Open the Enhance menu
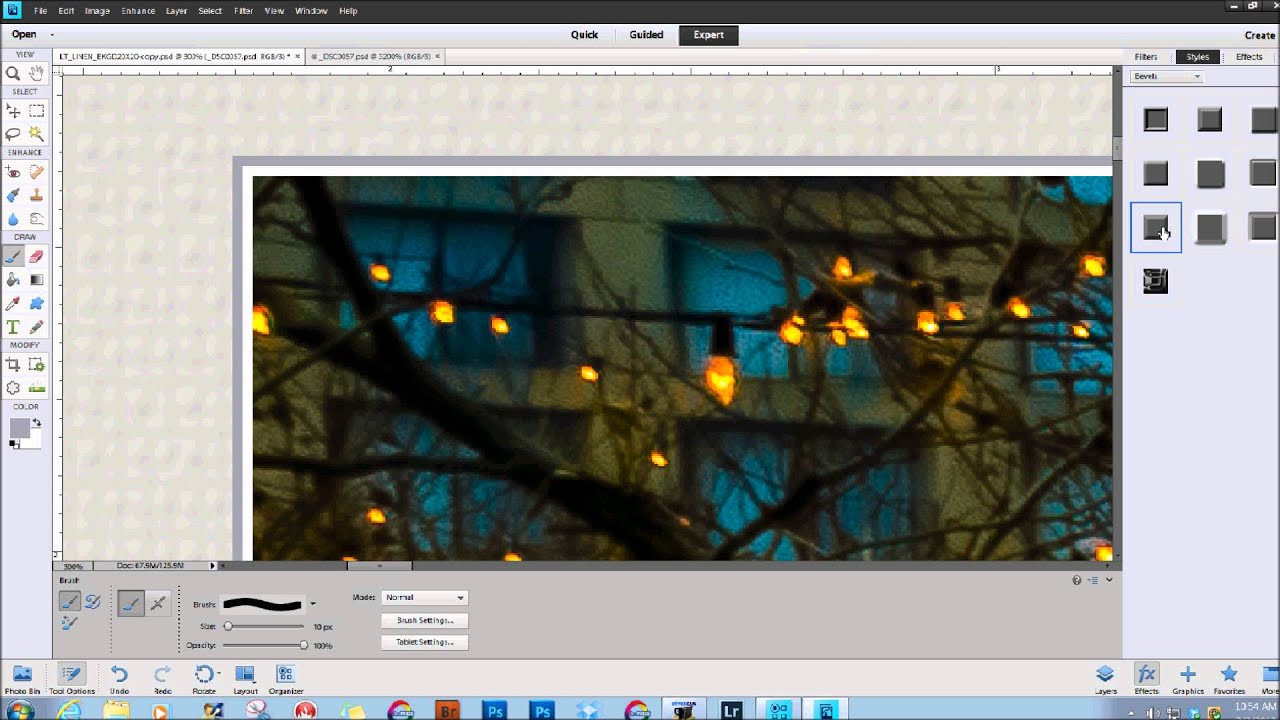This screenshot has width=1280, height=720. coord(138,10)
